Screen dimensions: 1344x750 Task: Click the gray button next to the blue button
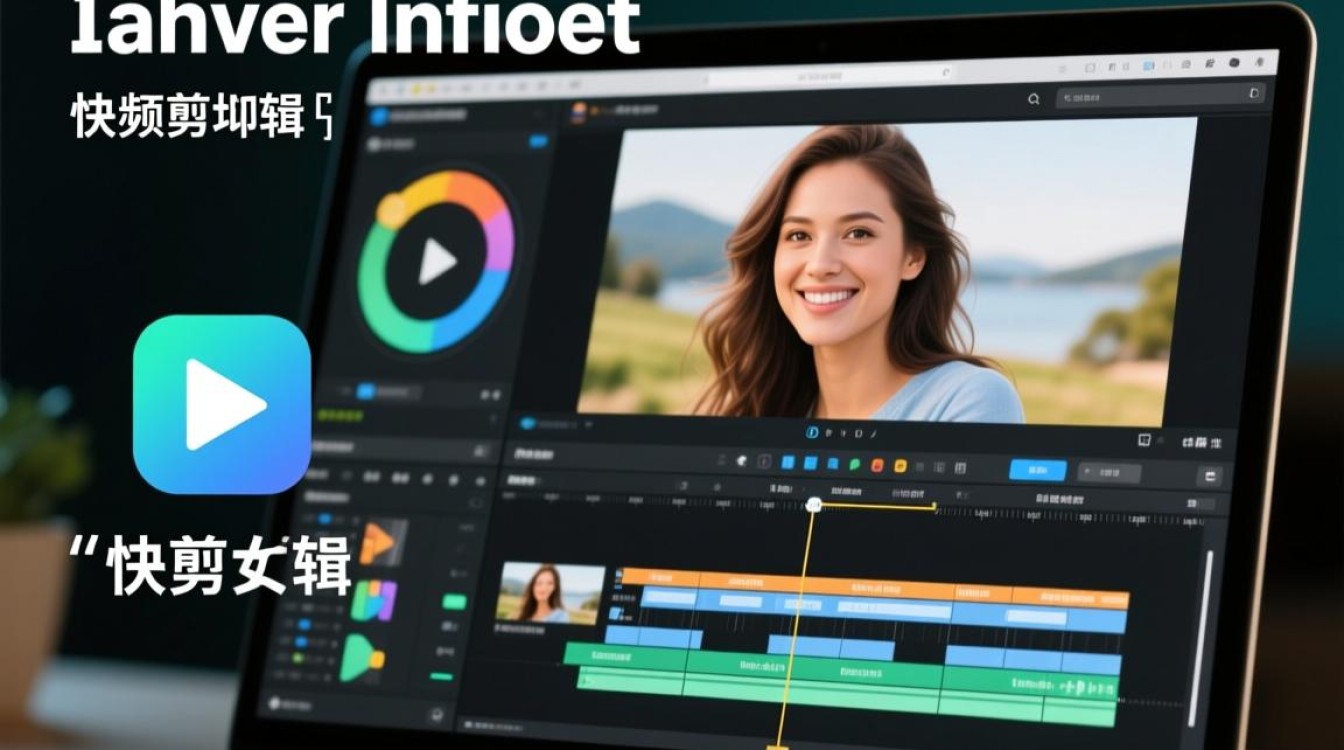(1108, 472)
